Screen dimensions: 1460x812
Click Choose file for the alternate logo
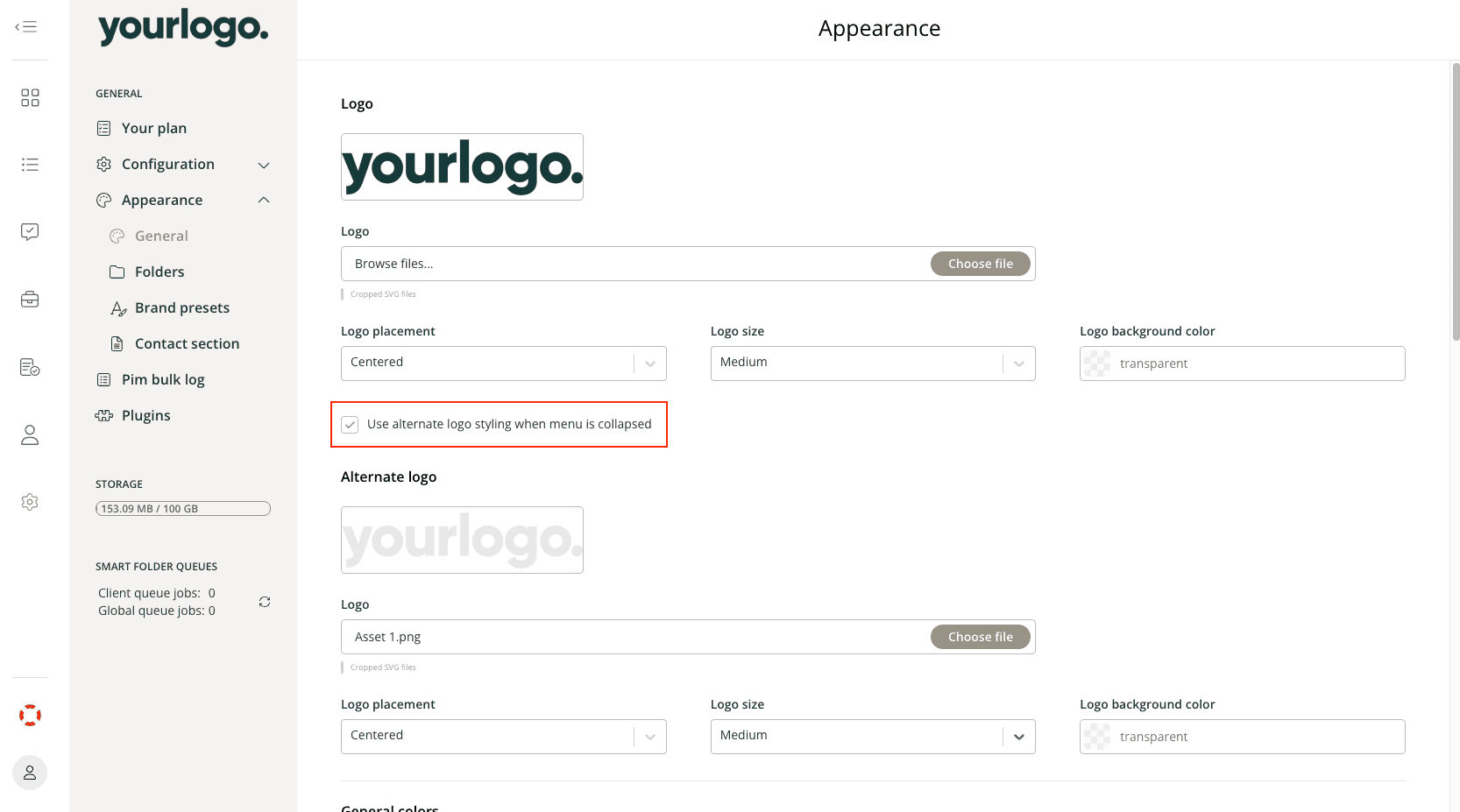click(980, 637)
